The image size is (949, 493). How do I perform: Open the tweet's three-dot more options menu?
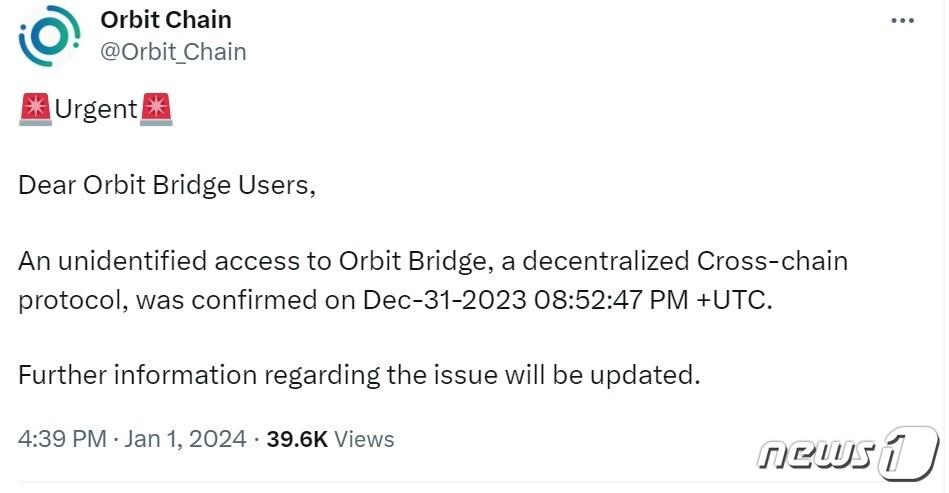901,21
